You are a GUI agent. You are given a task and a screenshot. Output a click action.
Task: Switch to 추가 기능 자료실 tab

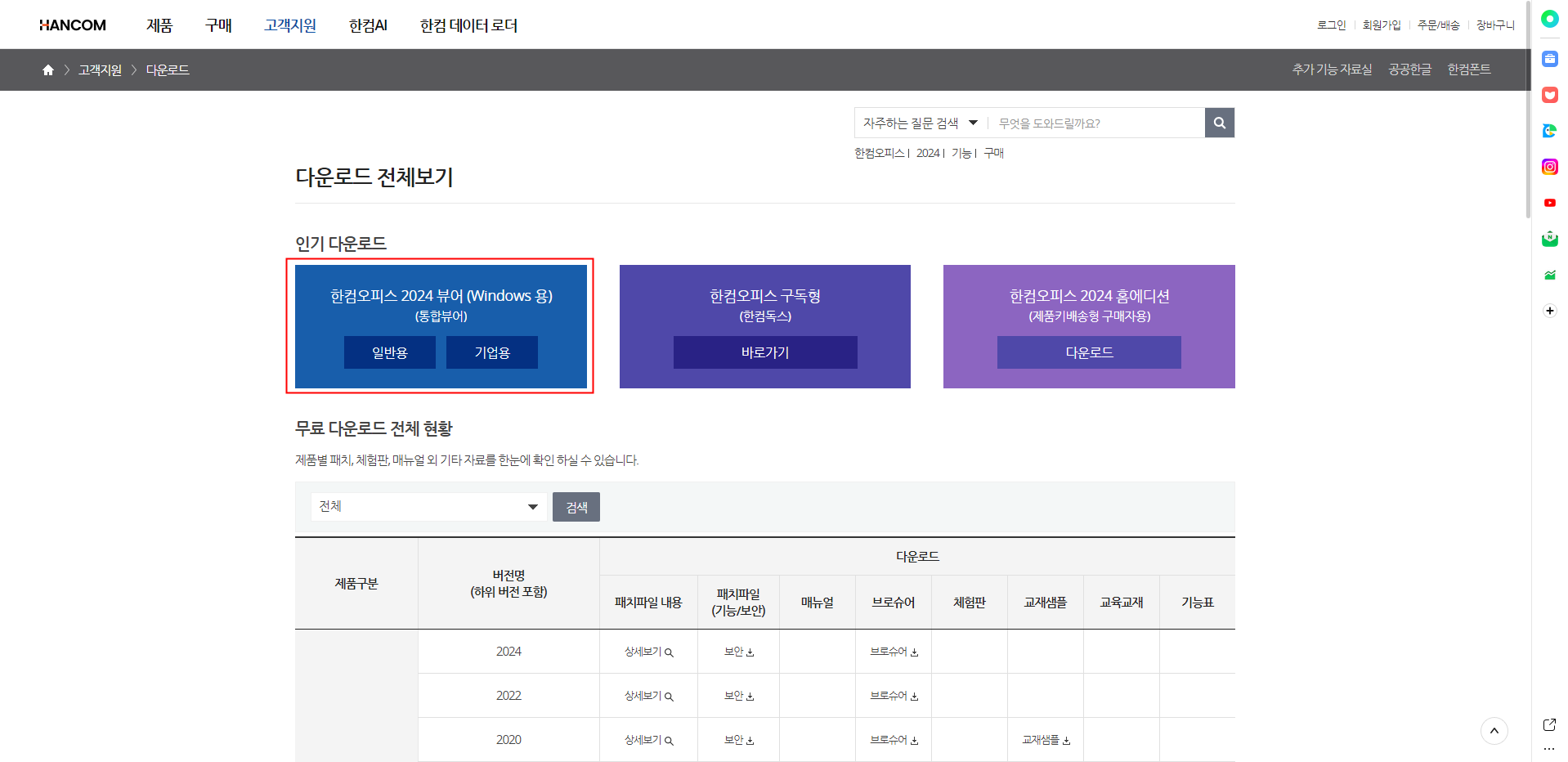click(x=1332, y=69)
